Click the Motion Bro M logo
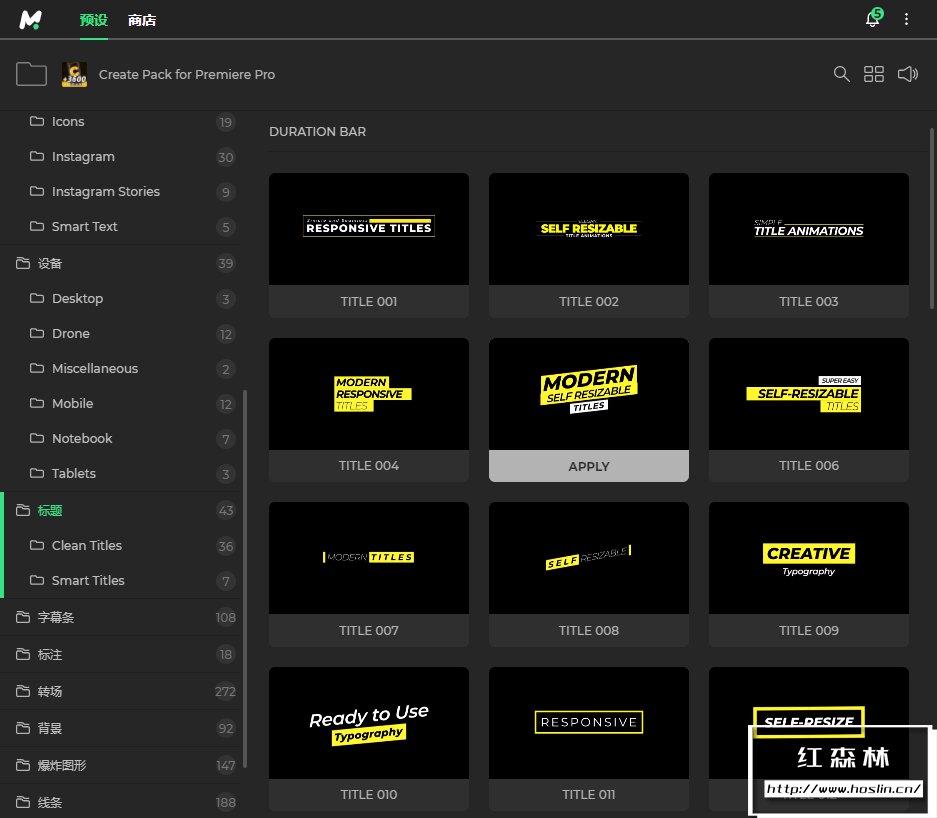The width and height of the screenshot is (937, 818). tap(30, 20)
